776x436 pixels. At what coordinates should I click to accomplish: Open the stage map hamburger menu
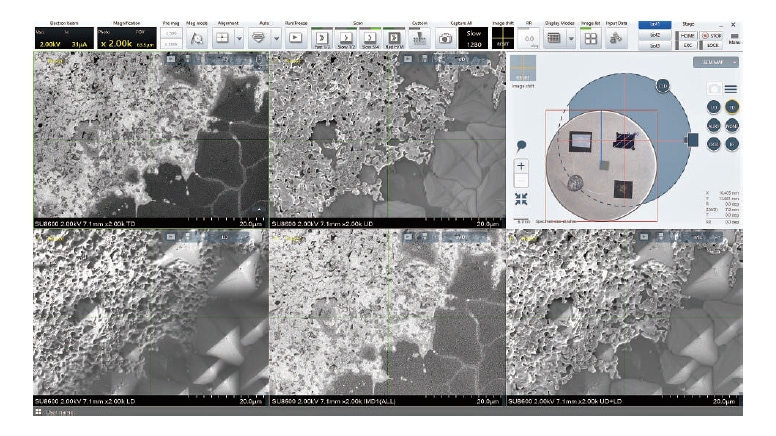point(731,88)
